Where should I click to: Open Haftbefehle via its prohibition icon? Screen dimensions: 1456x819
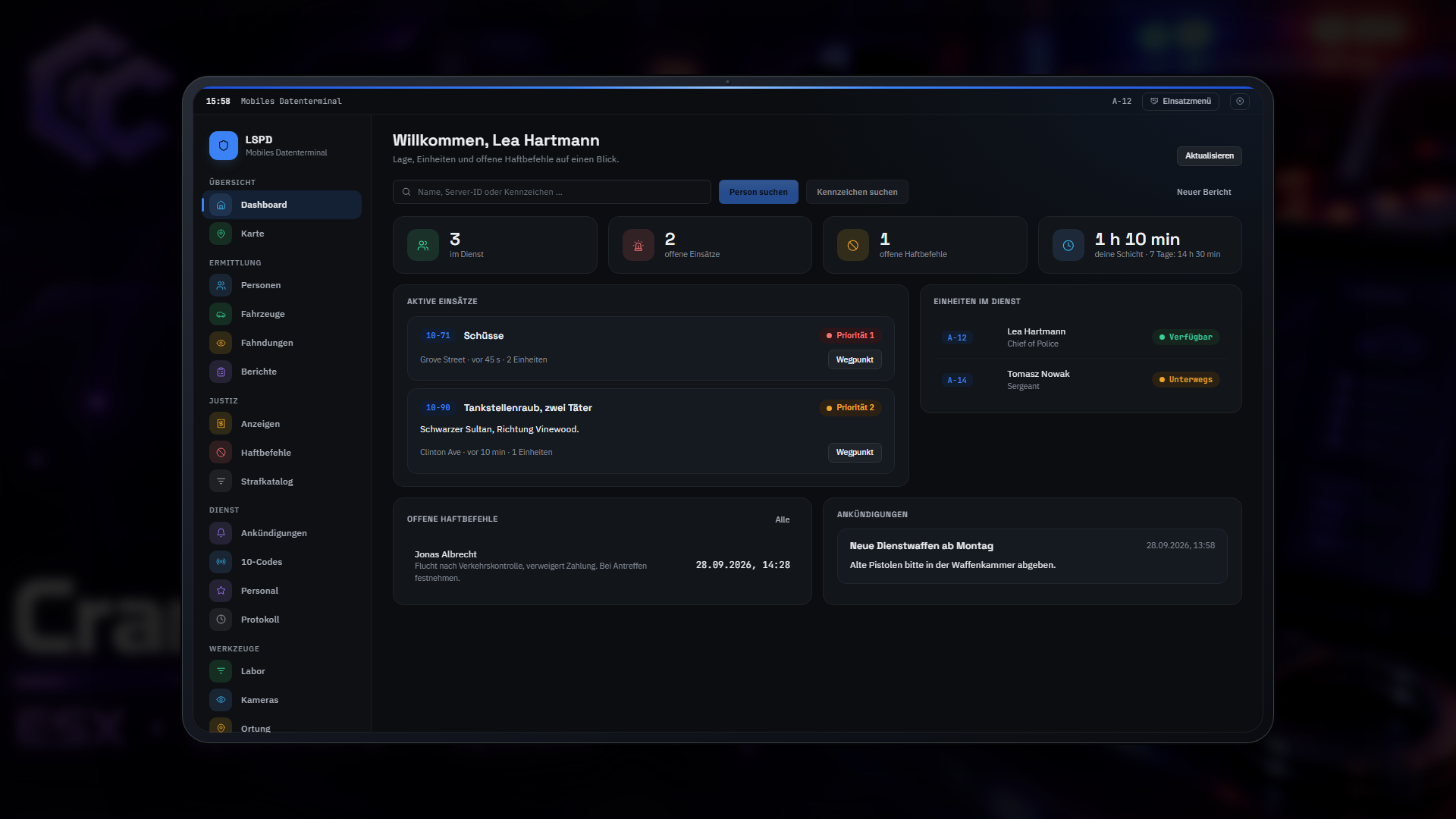click(x=221, y=453)
